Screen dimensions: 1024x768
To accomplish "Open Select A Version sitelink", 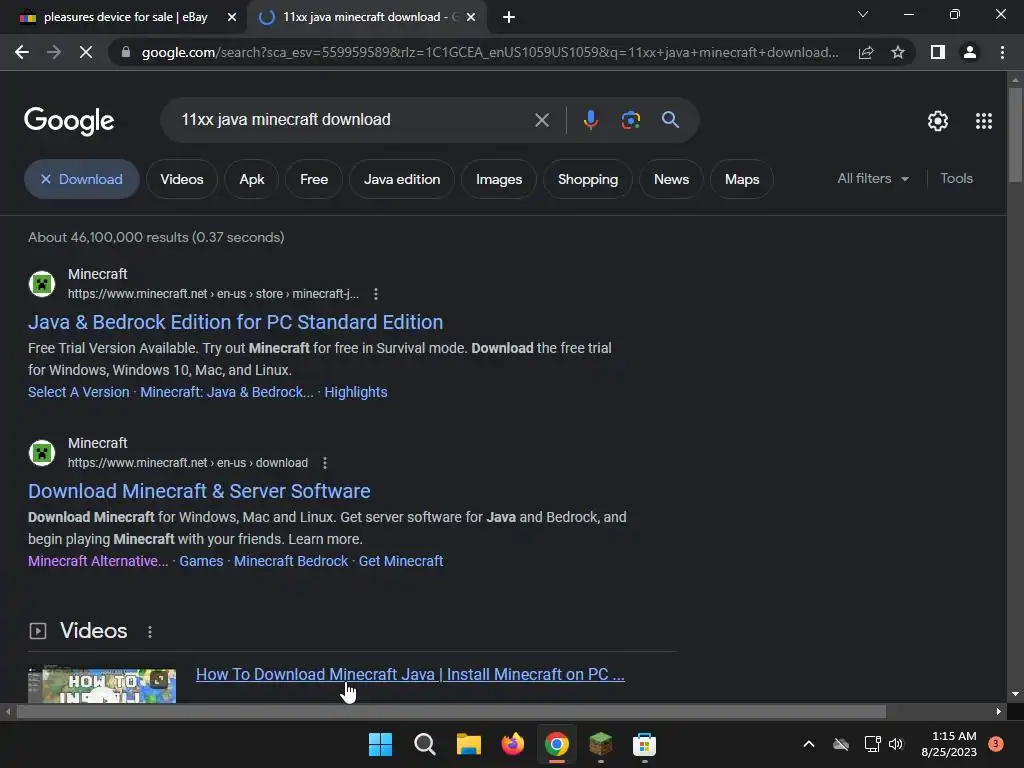I will click(x=78, y=392).
